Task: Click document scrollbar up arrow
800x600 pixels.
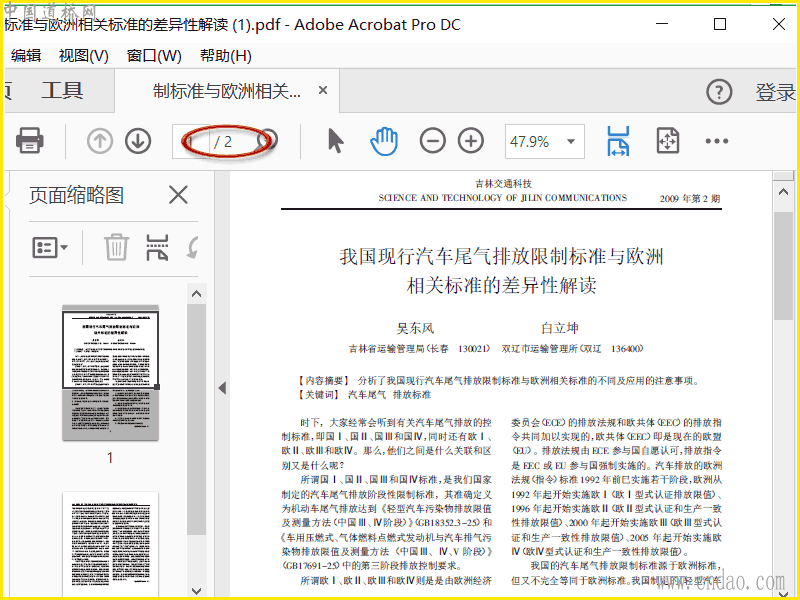Action: click(783, 192)
